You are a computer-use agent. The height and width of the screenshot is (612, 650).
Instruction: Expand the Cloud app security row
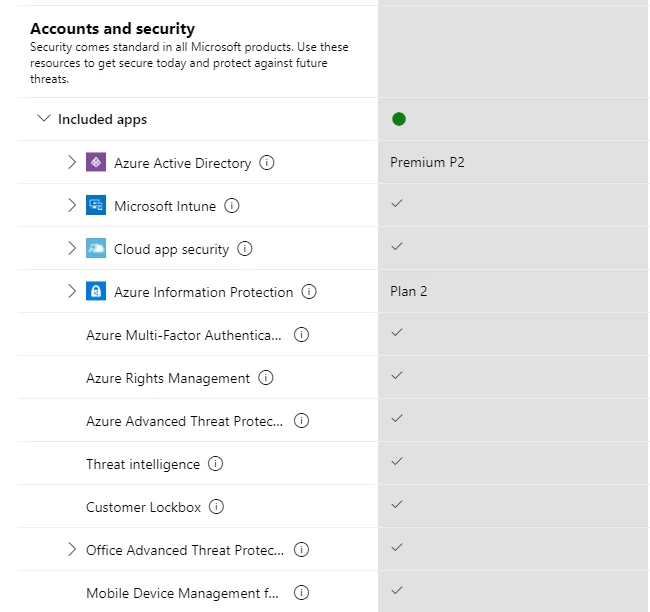72,248
